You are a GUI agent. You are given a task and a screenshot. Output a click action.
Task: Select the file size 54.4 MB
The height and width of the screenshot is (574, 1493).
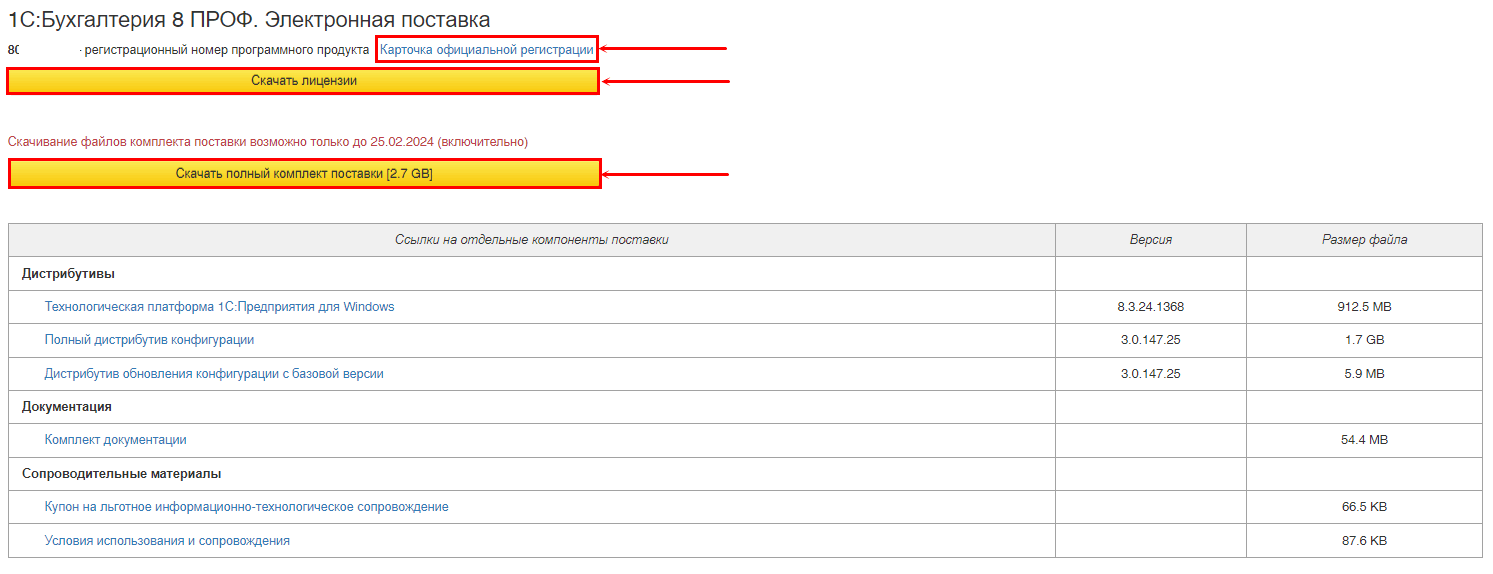[1364, 440]
